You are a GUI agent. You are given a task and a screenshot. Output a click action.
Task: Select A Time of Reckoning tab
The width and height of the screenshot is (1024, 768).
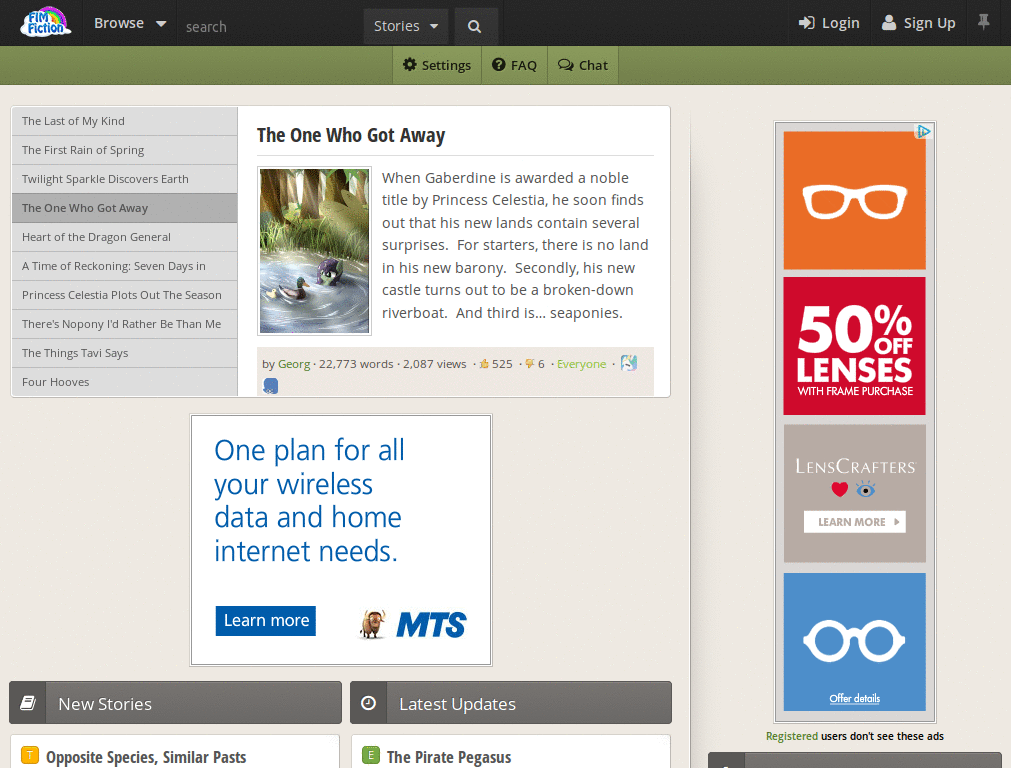click(125, 266)
